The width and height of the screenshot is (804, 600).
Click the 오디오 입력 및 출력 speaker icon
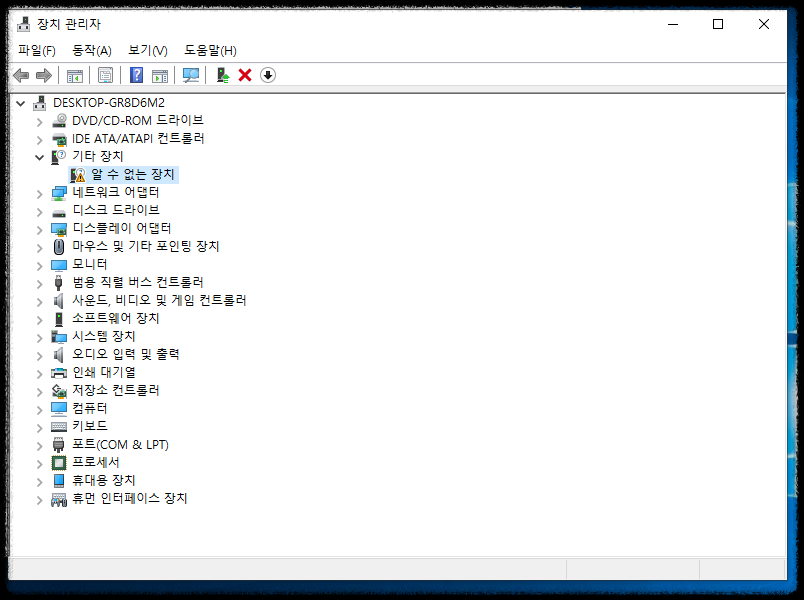pos(59,355)
